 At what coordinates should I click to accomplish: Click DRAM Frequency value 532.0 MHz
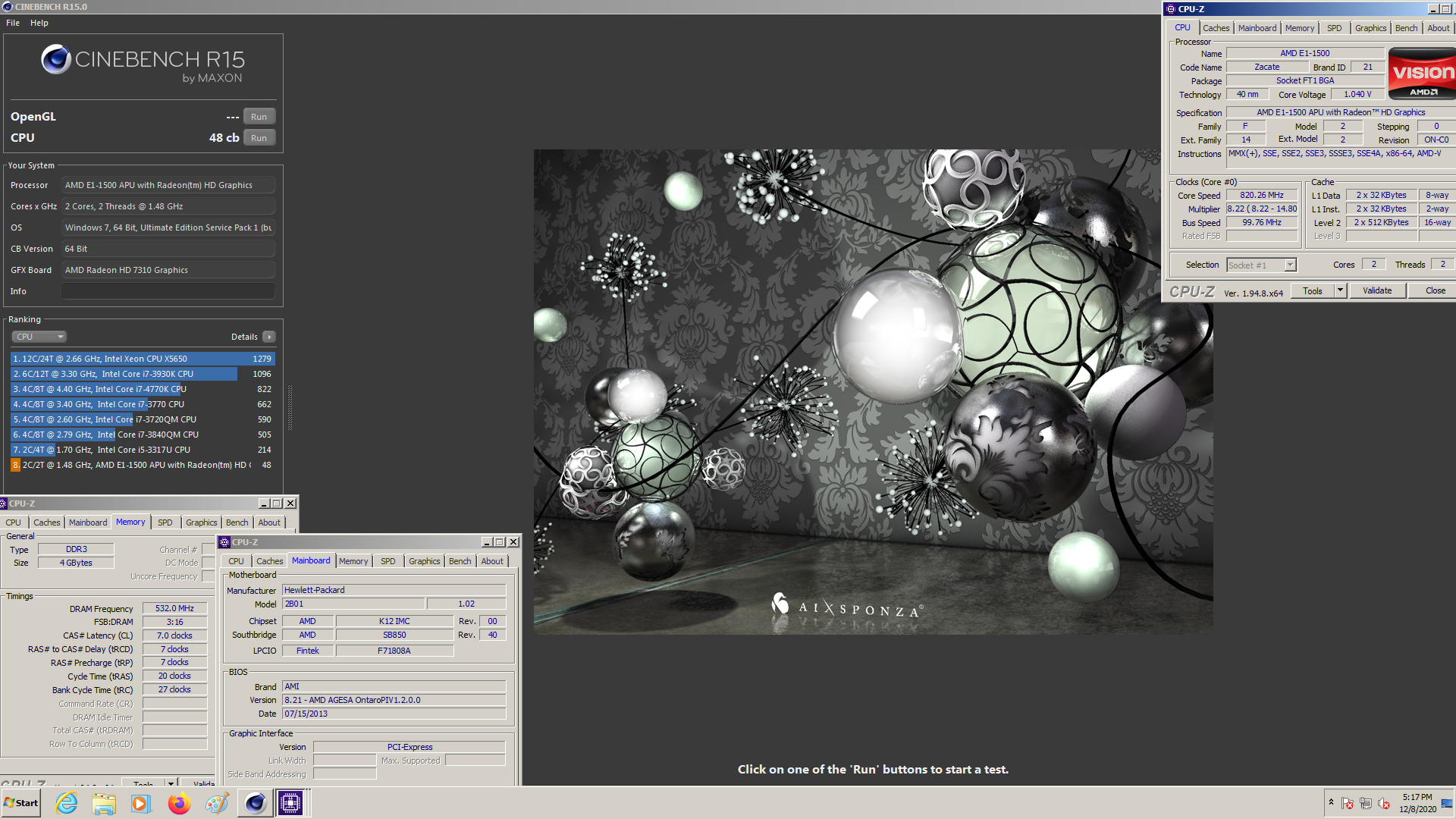174,608
